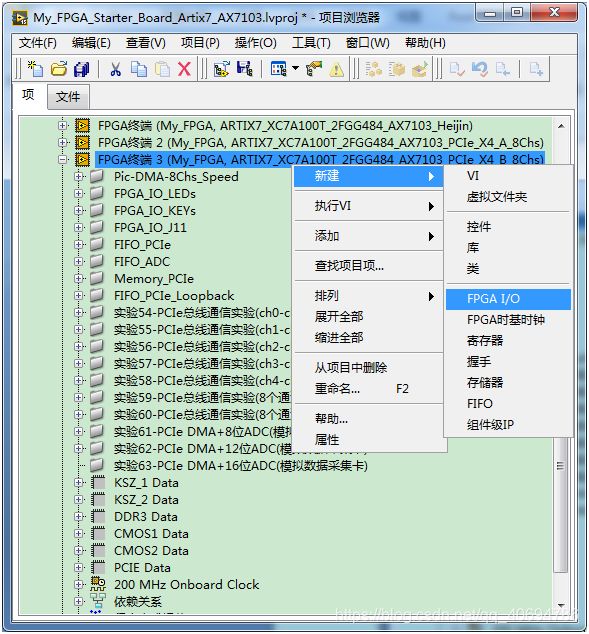This screenshot has height=634, width=589.
Task: Expand the first FPGA终端 Heijin node
Action: click(62, 125)
